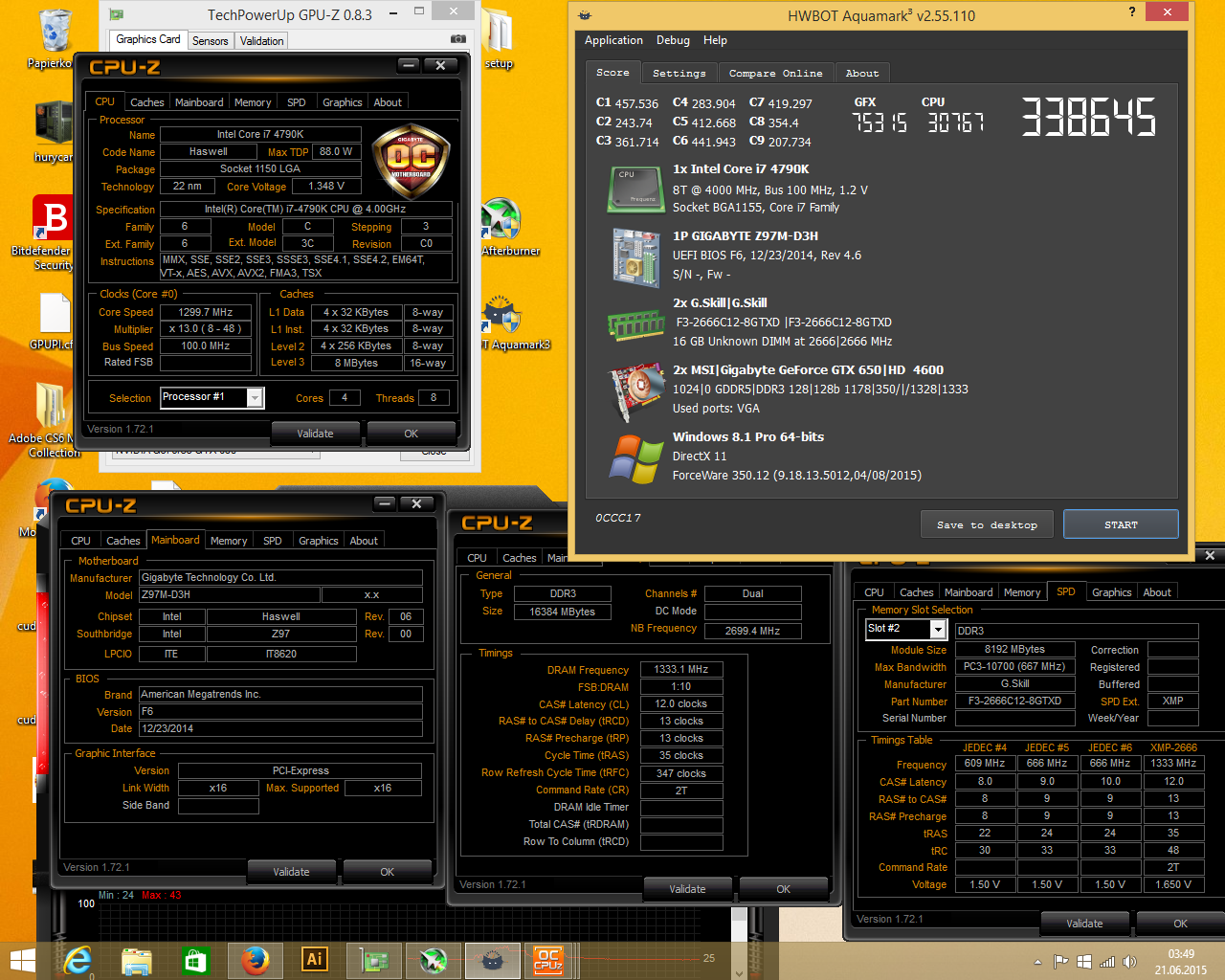Click START button in Aquamark
The width and height of the screenshot is (1225, 980).
(x=1121, y=524)
